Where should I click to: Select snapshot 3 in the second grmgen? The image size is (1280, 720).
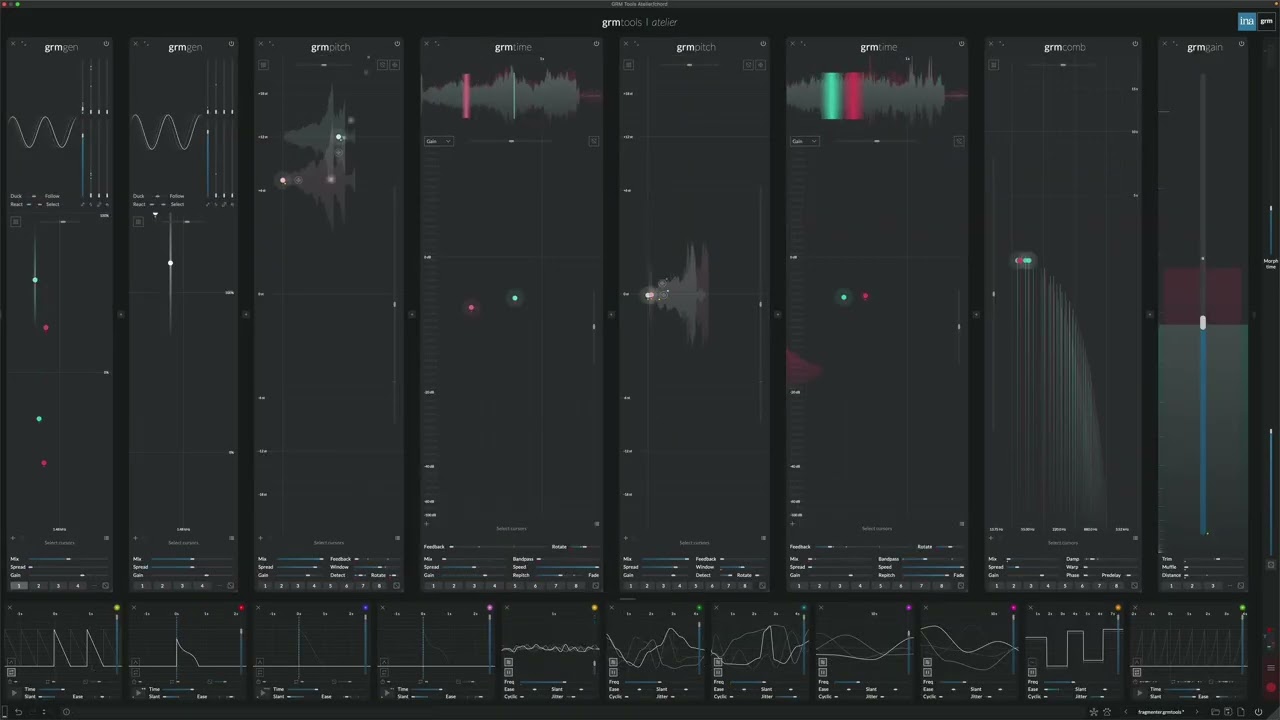pos(182,586)
